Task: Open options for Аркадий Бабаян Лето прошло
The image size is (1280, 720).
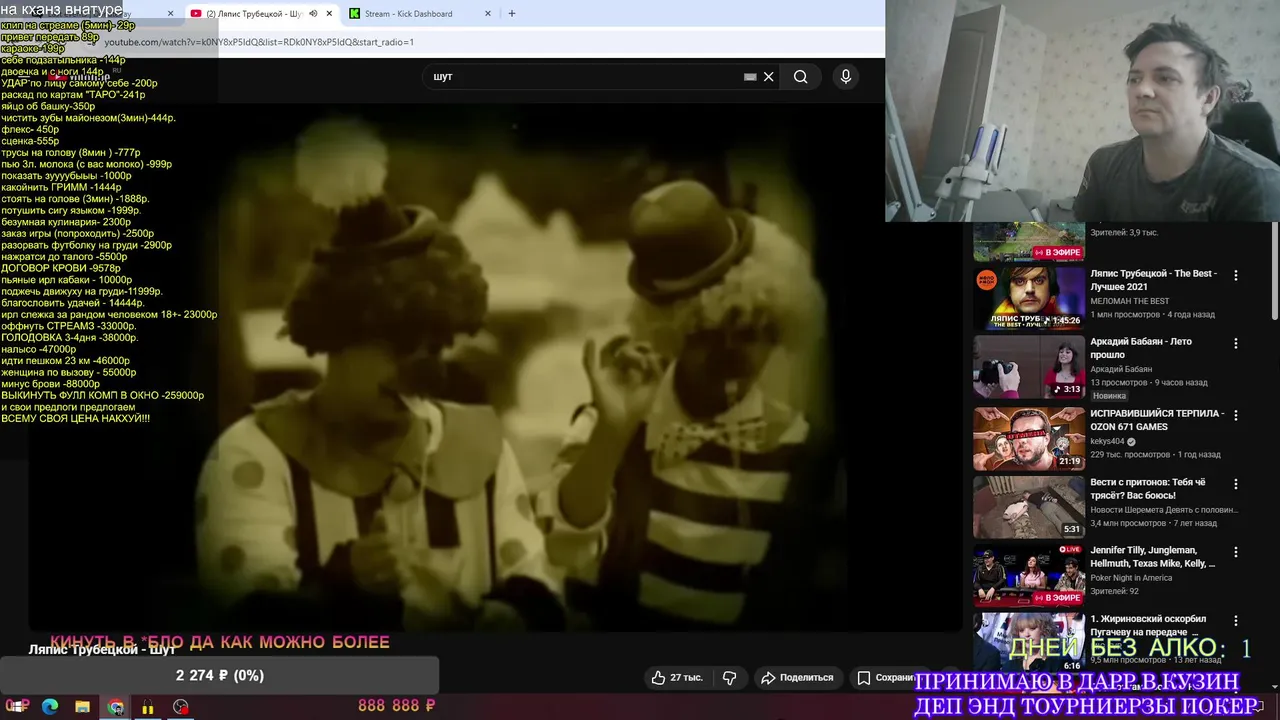Action: click(x=1236, y=343)
